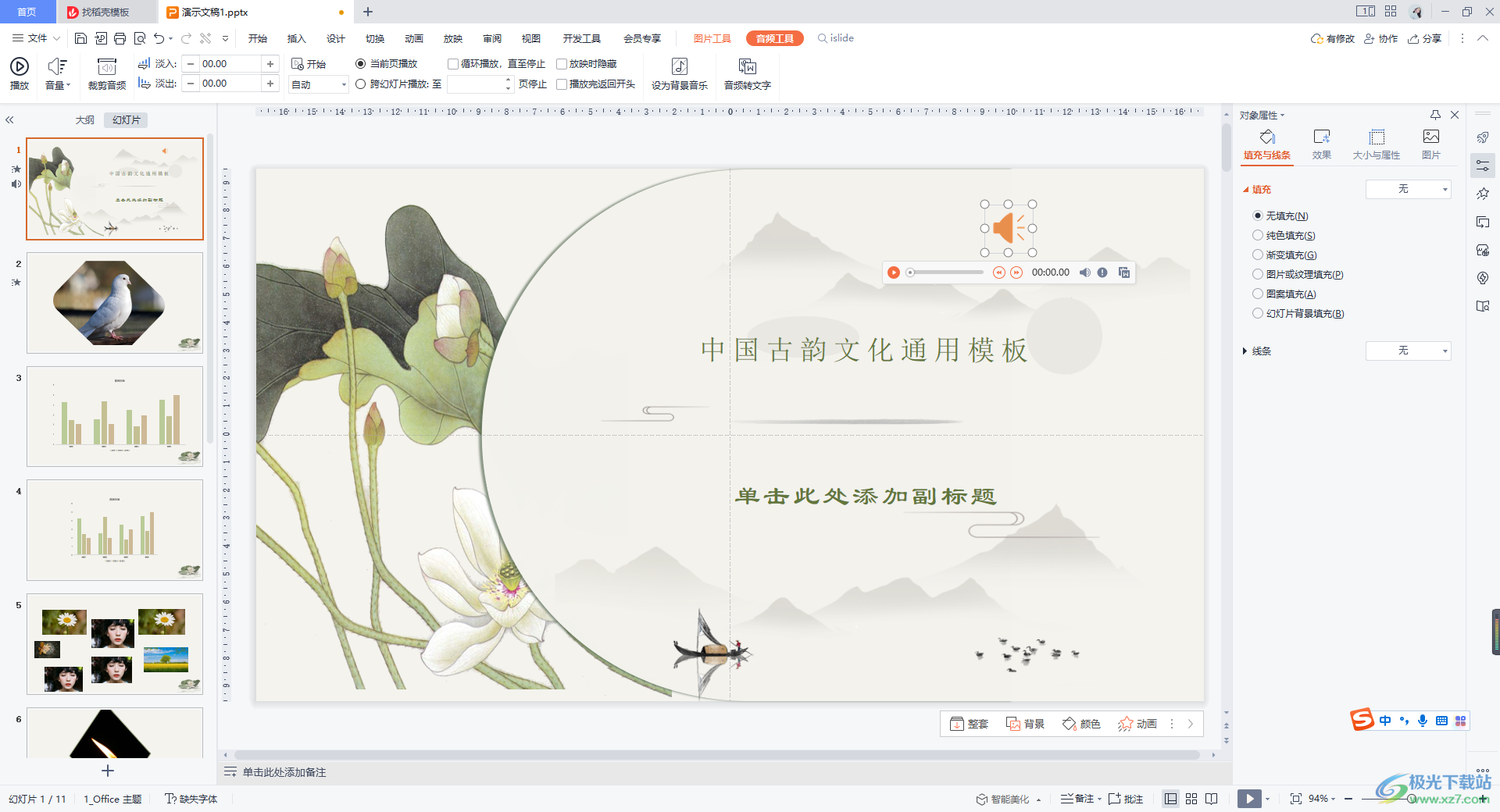The image size is (1500, 812).
Task: Click the Print Preview icon
Action: pos(140,38)
